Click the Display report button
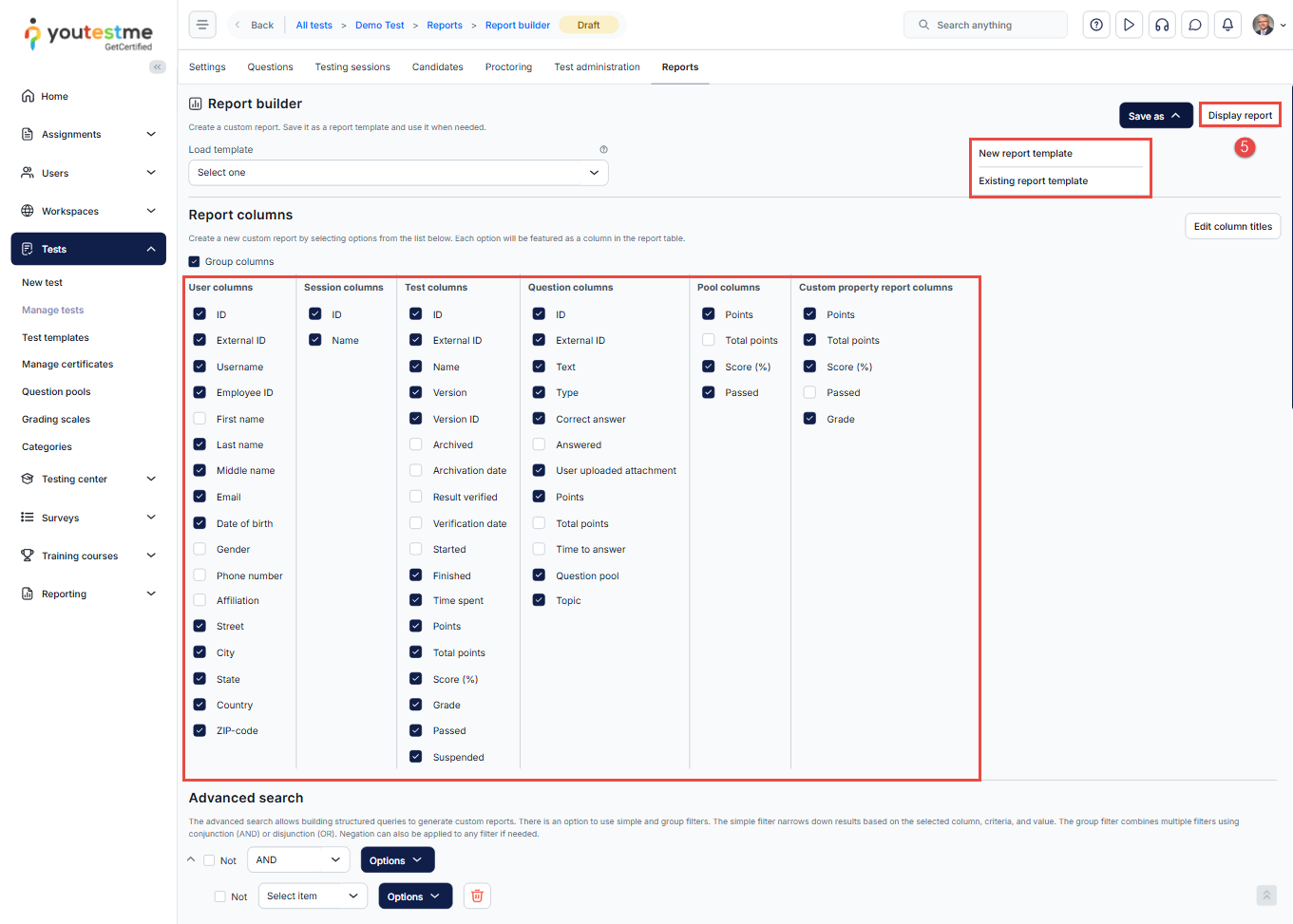This screenshot has width=1293, height=924. [1239, 116]
